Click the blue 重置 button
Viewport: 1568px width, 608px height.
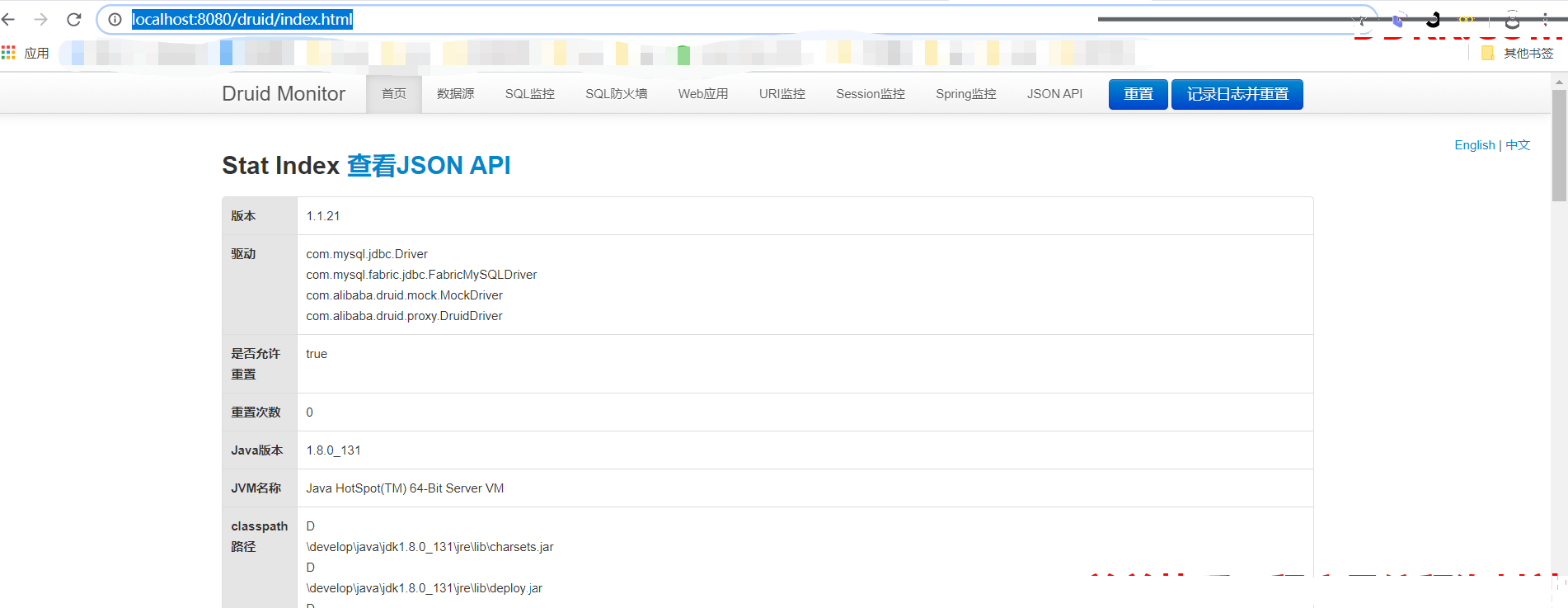pyautogui.click(x=1138, y=94)
